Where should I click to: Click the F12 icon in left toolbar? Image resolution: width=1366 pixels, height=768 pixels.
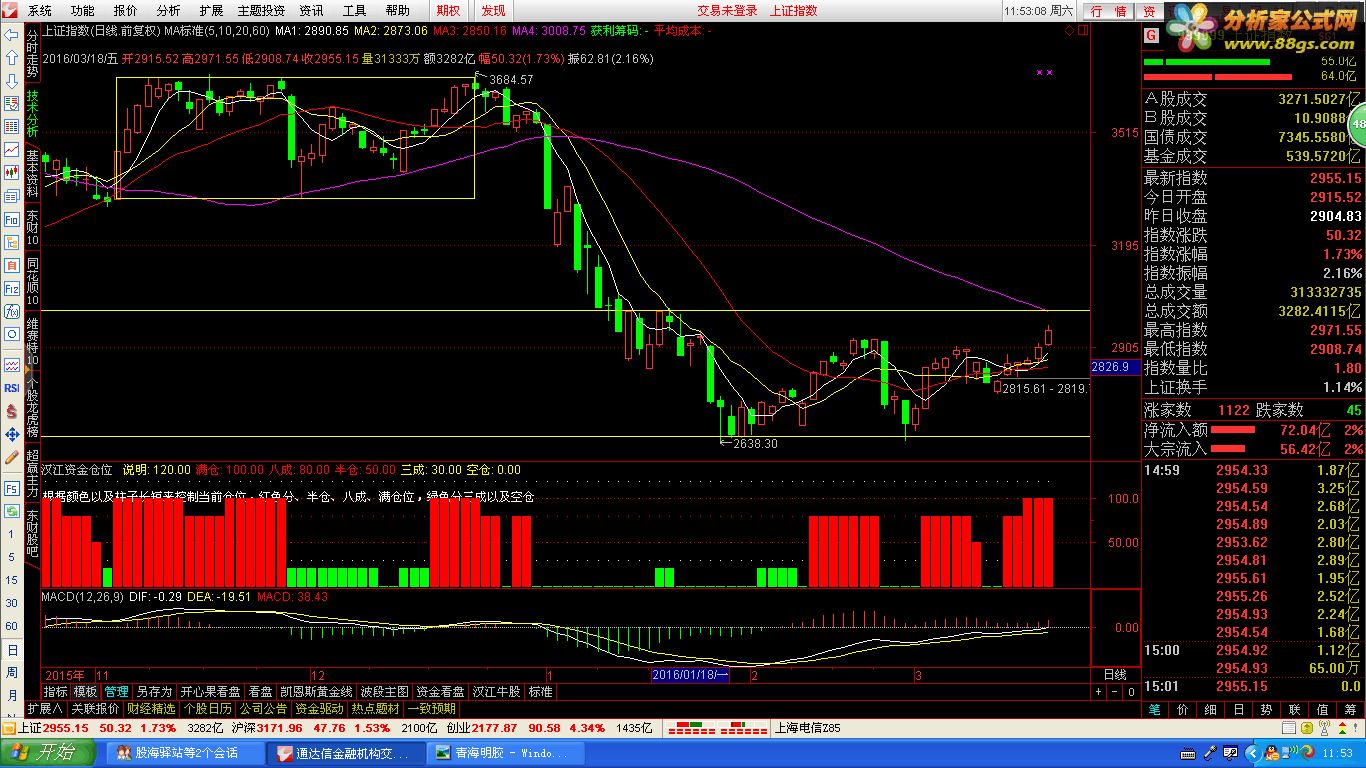point(12,289)
